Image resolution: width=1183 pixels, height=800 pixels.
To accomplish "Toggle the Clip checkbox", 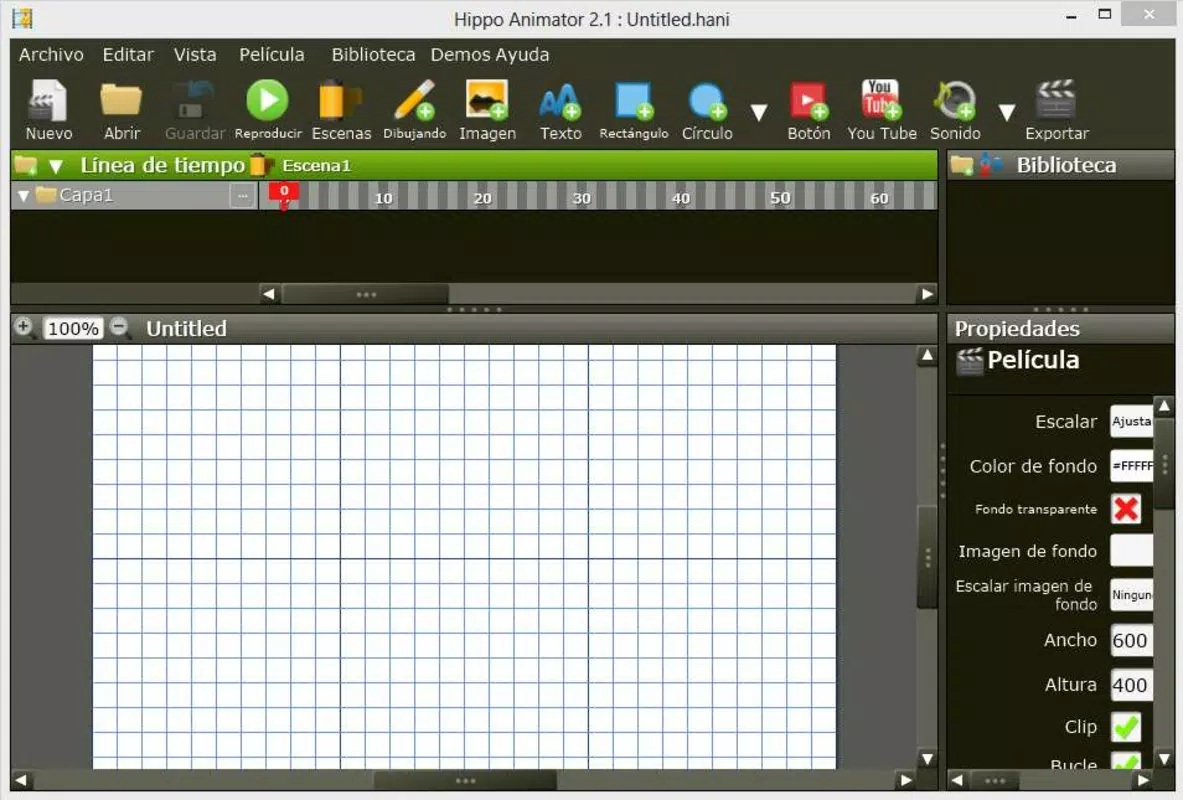I will (x=1126, y=727).
